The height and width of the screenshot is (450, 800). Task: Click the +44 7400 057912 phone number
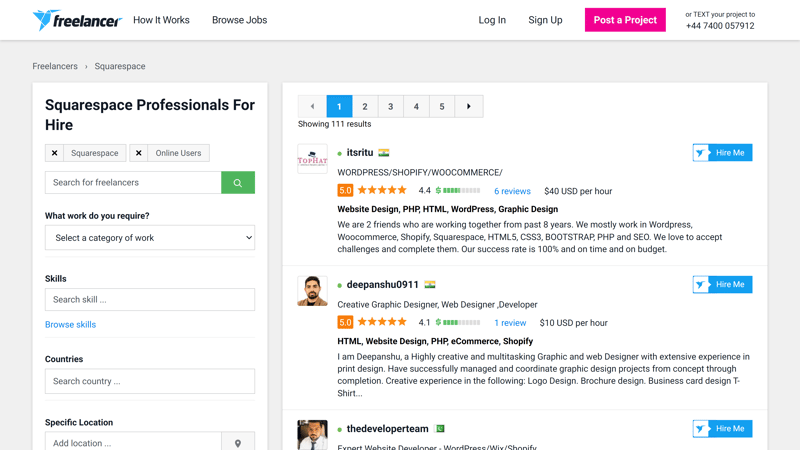tap(720, 26)
